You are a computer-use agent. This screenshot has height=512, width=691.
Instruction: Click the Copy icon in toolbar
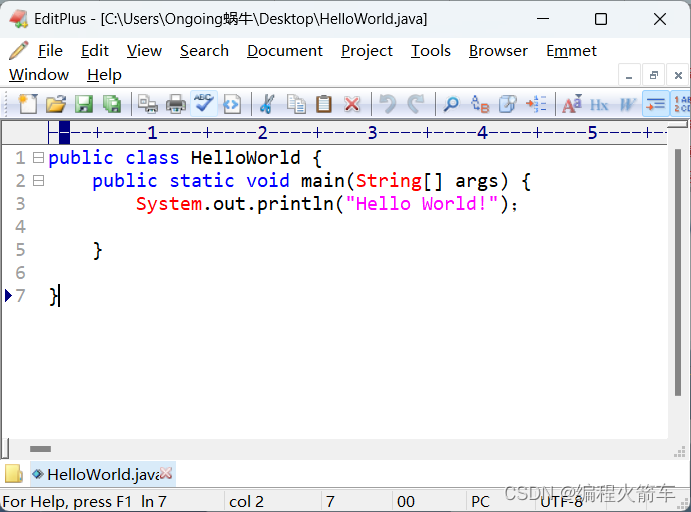click(x=296, y=104)
